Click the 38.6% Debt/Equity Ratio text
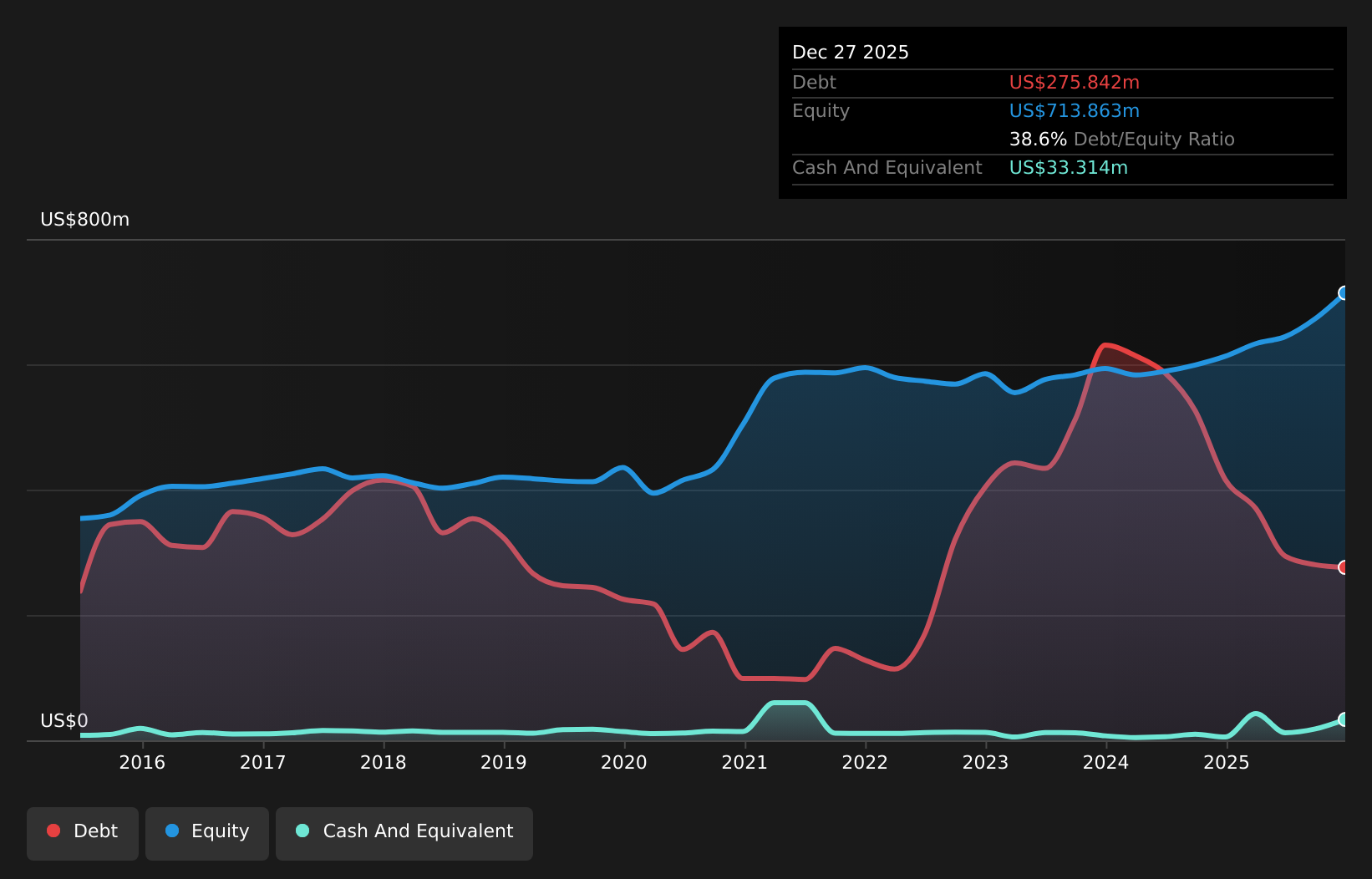This screenshot has height=879, width=1372. [x=1122, y=140]
